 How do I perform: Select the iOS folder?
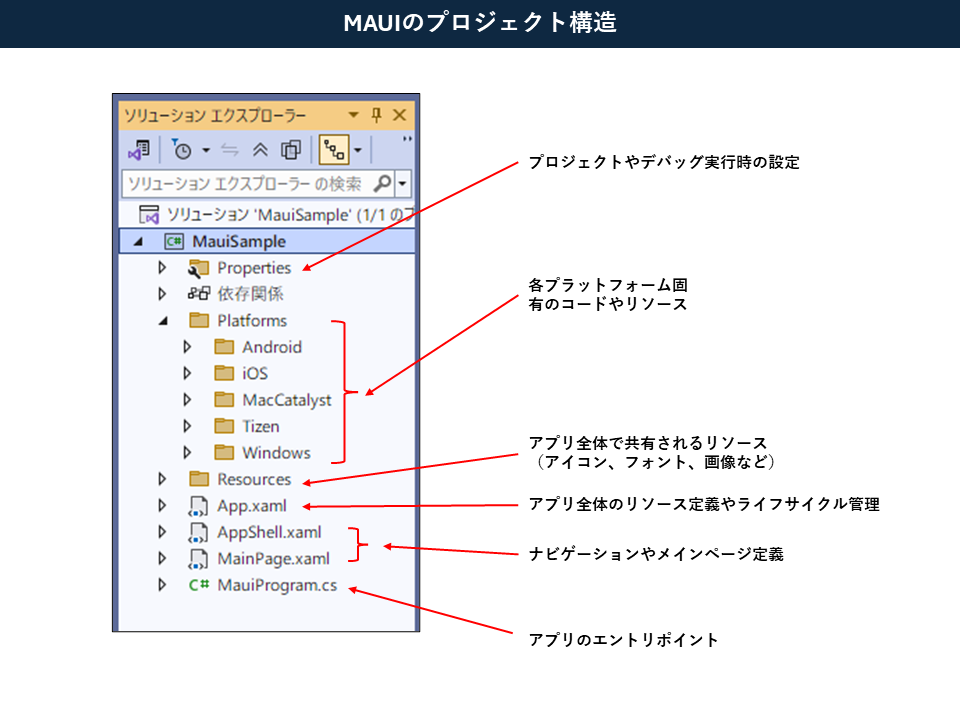pos(255,373)
